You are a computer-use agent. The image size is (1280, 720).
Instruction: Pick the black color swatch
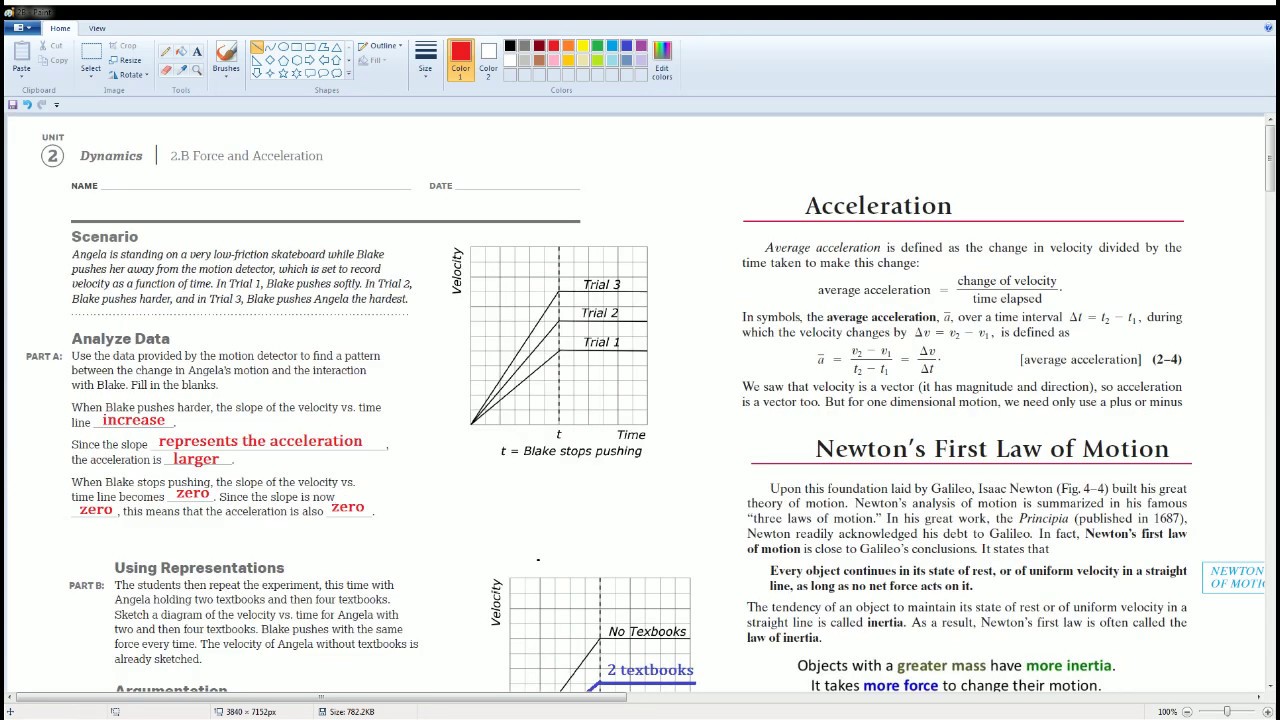510,46
